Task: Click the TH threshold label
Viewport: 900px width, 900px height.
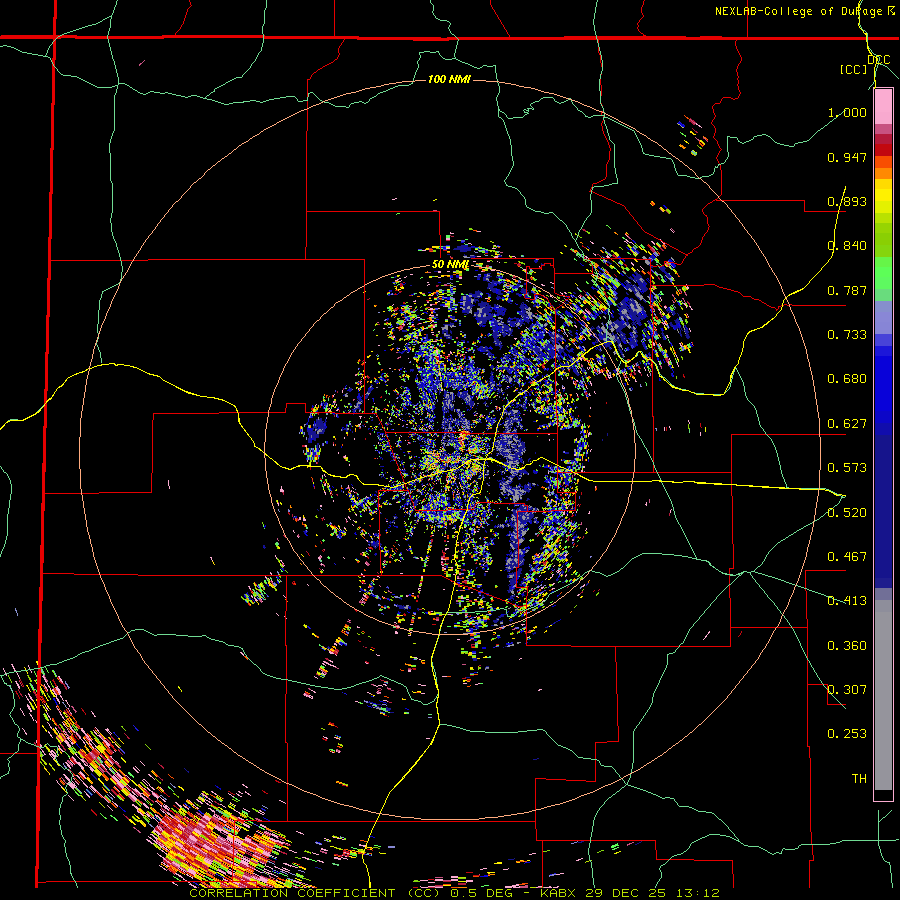Action: [x=859, y=779]
